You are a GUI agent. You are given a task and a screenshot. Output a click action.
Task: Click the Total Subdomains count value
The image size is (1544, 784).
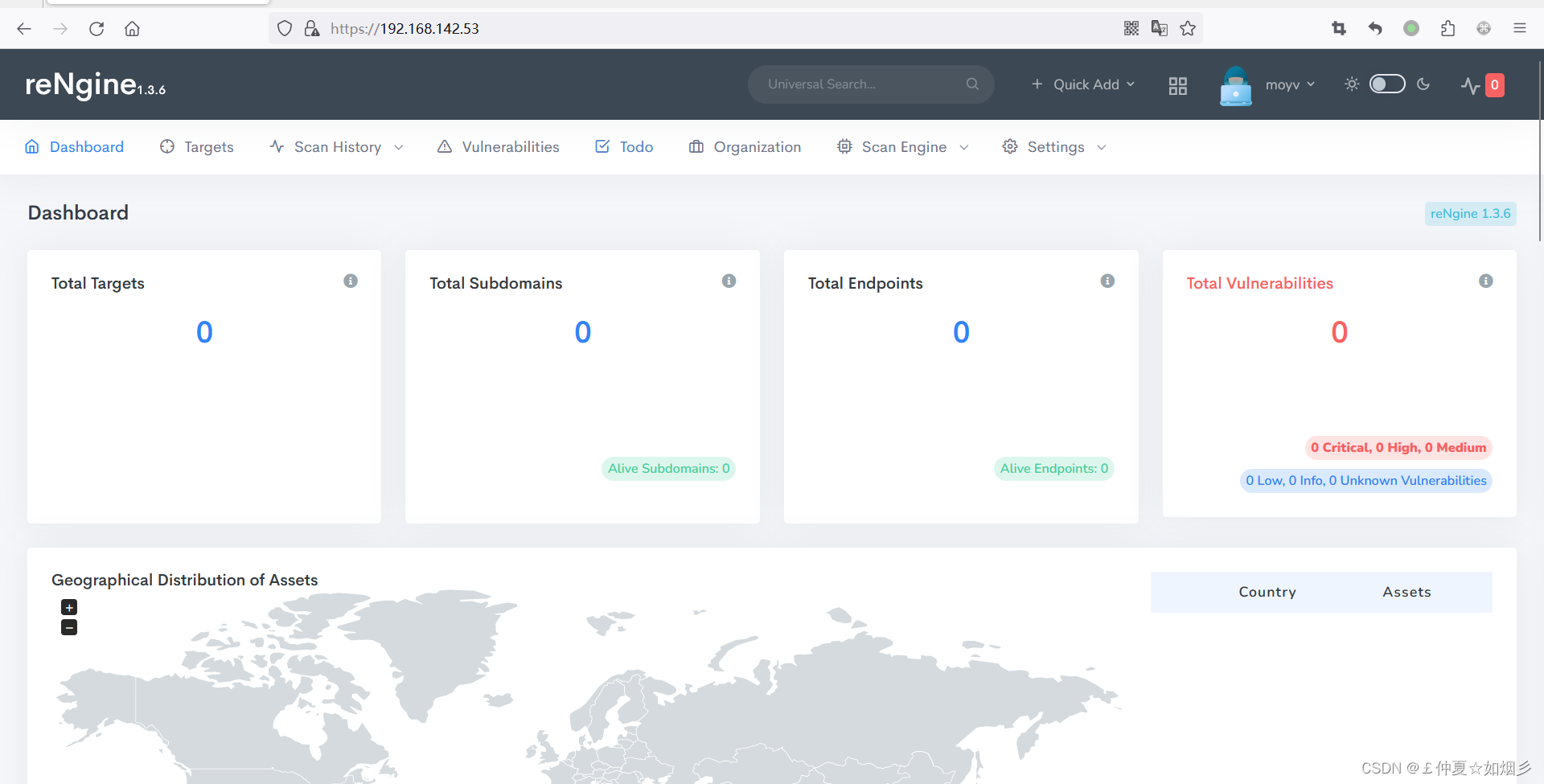click(582, 332)
